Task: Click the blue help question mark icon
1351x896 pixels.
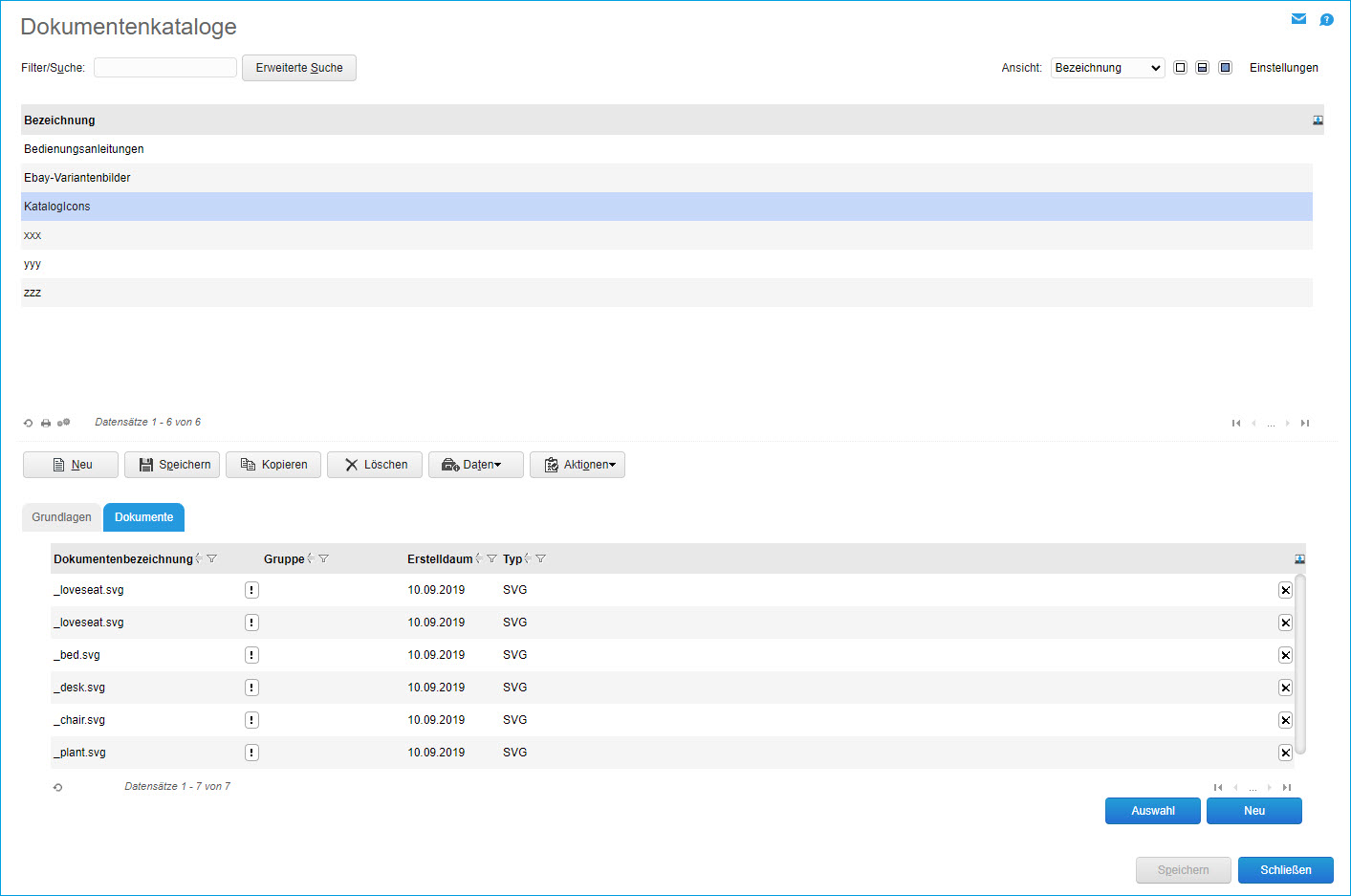Action: [x=1326, y=20]
